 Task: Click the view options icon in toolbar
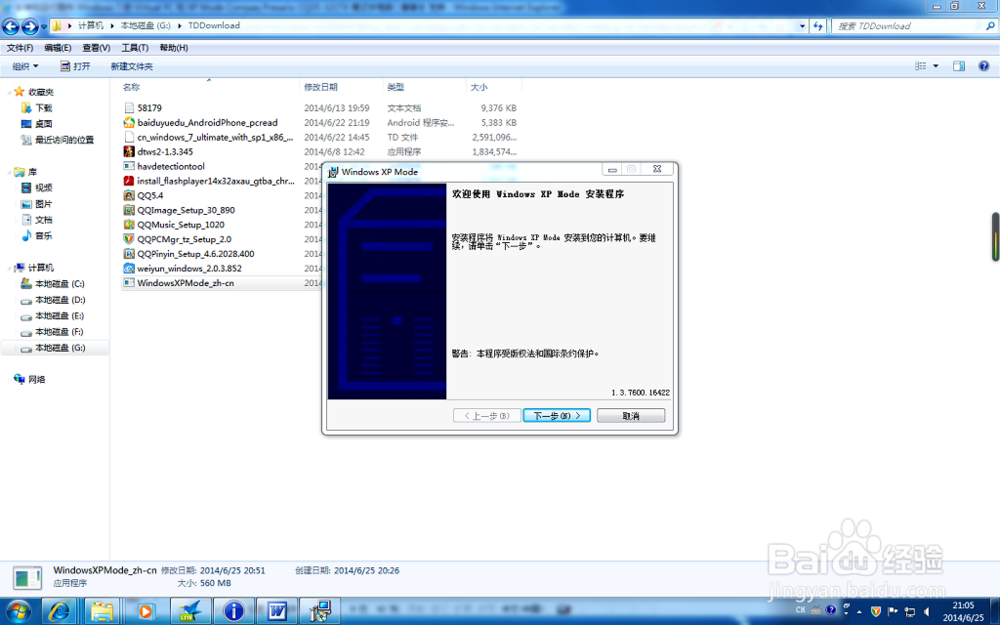point(920,66)
